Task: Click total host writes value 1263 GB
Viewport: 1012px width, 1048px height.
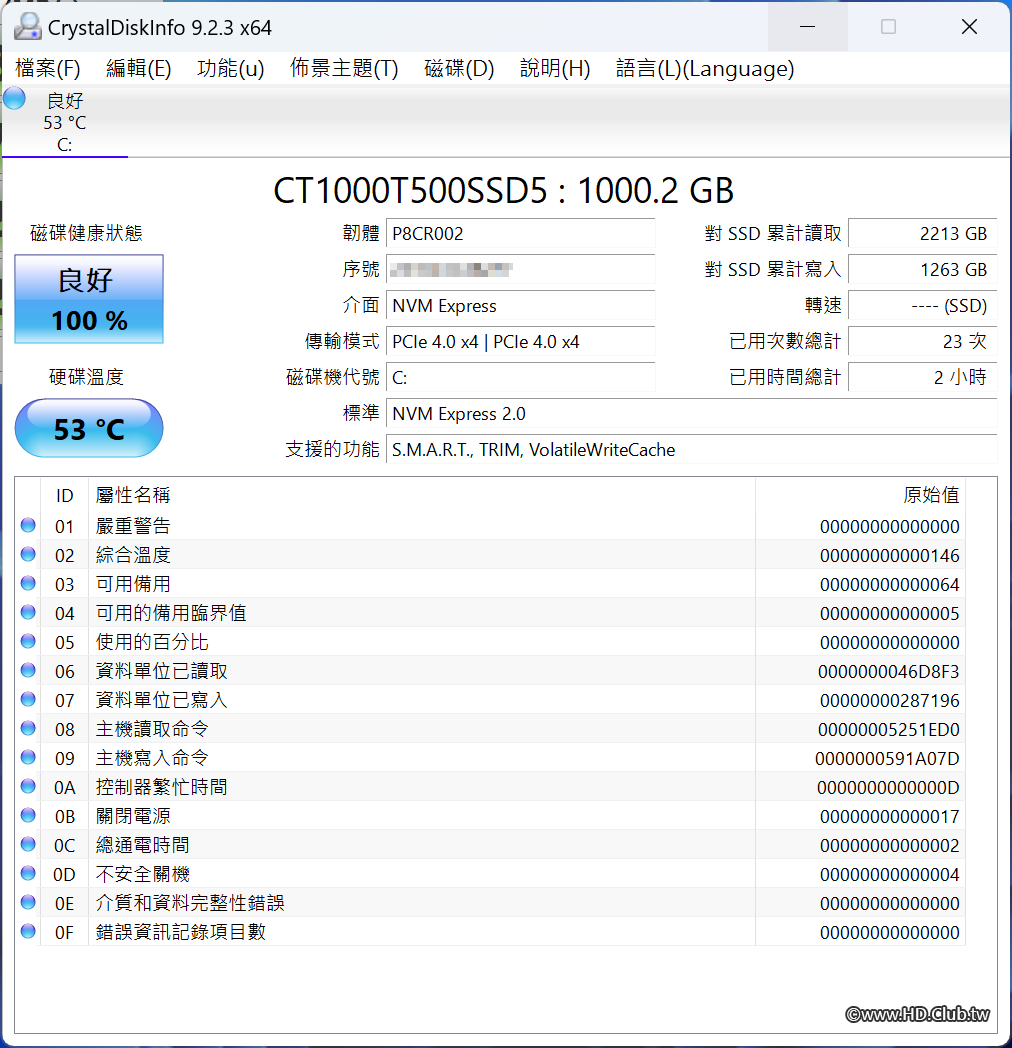Action: (x=923, y=269)
